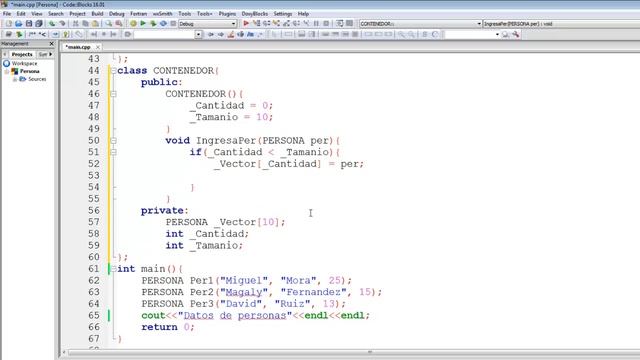Collapse the CONTENEDOR constructor fold on line 46
Viewport: 640px width, 360px height.
pos(113,94)
